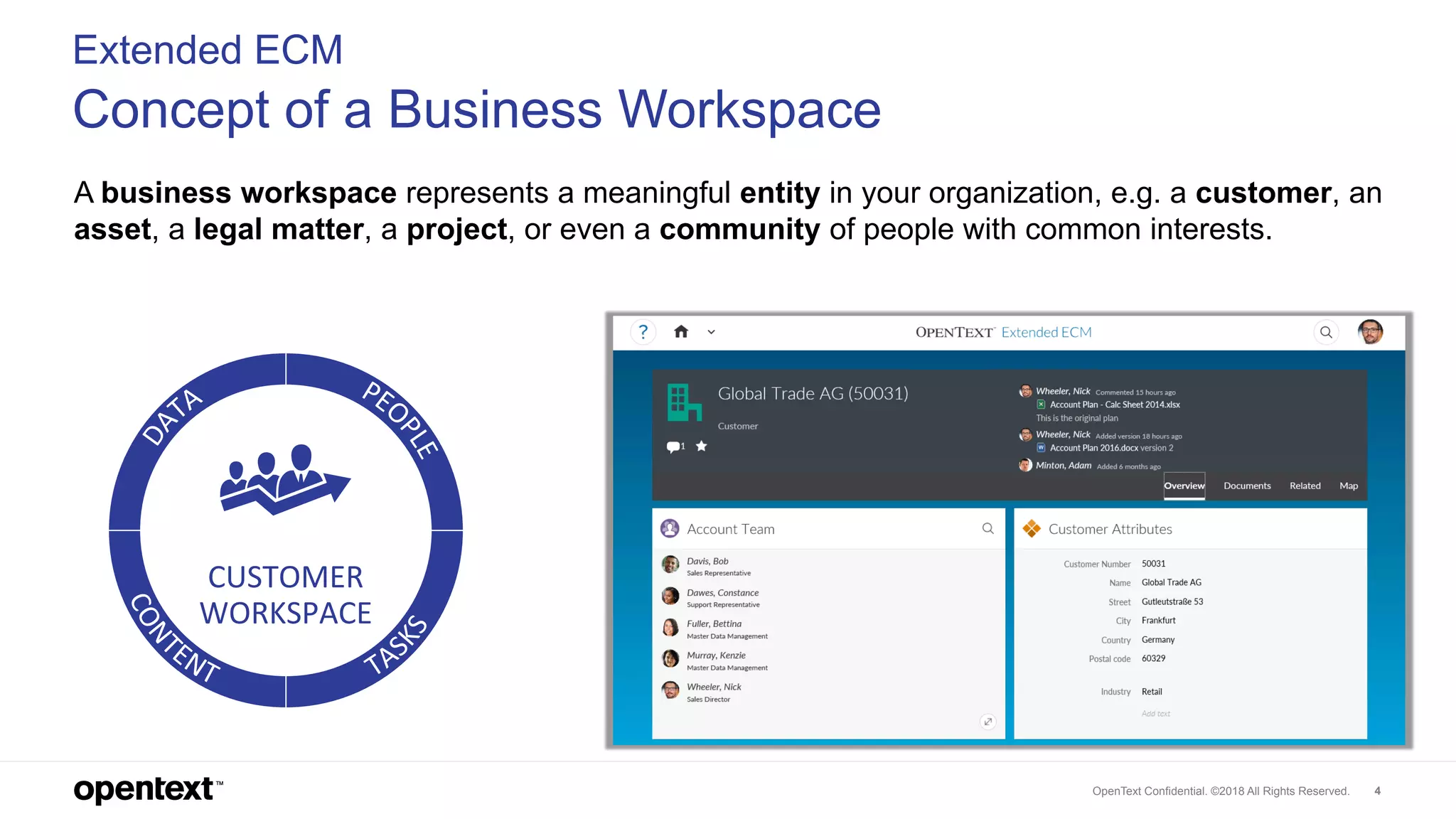
Task: Select Murray, Kenzie avatar photo
Action: [670, 658]
